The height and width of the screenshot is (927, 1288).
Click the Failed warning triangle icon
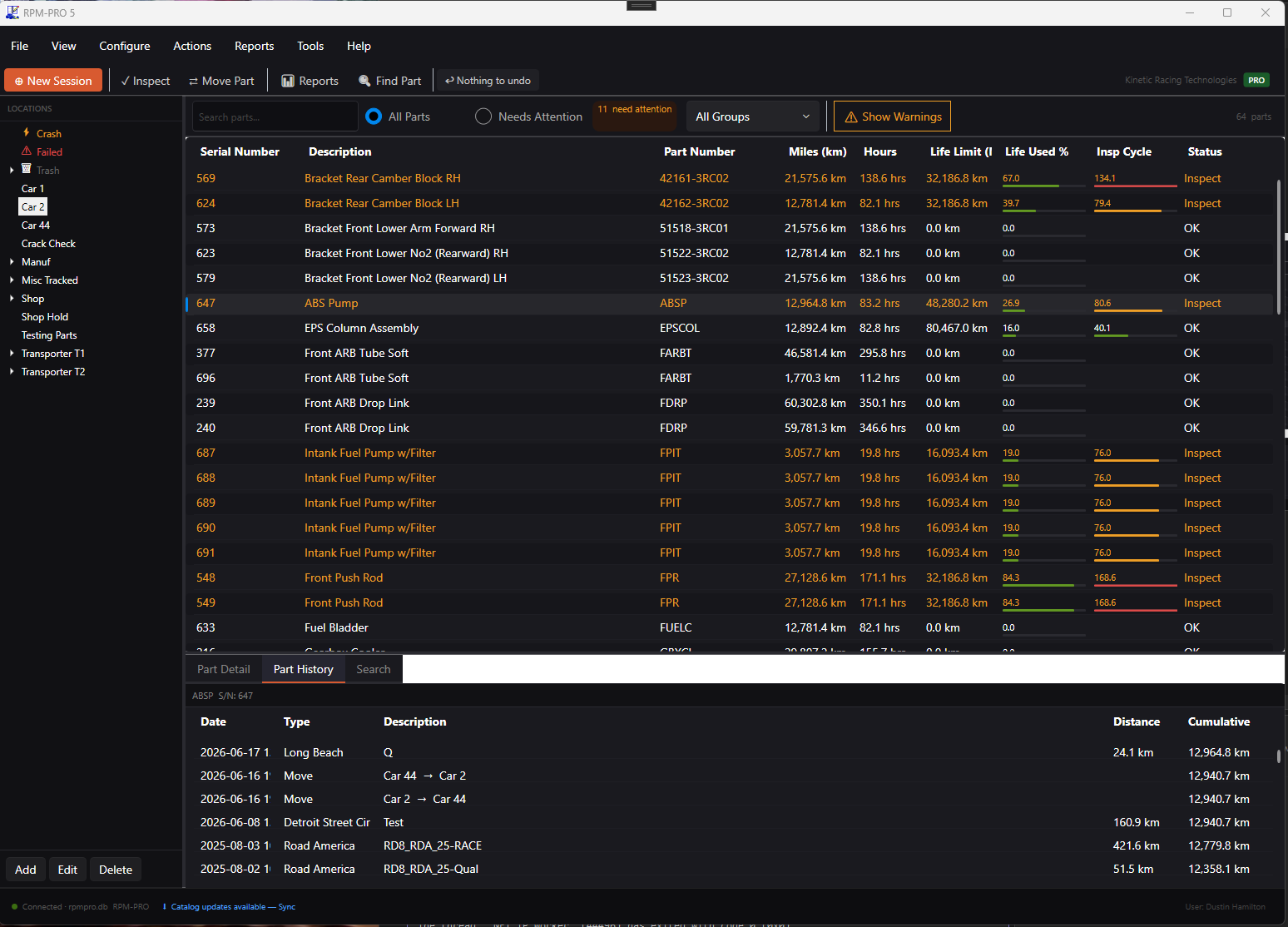(27, 151)
